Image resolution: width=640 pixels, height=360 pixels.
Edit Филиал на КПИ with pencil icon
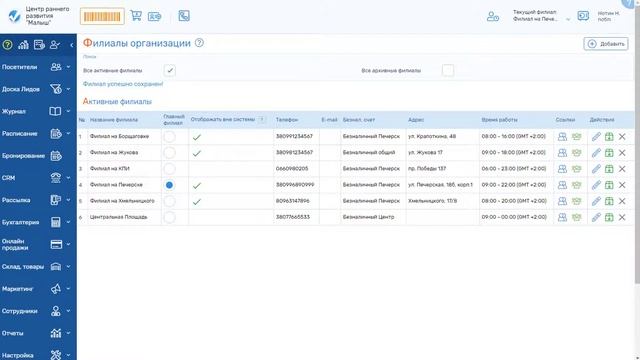pos(596,169)
